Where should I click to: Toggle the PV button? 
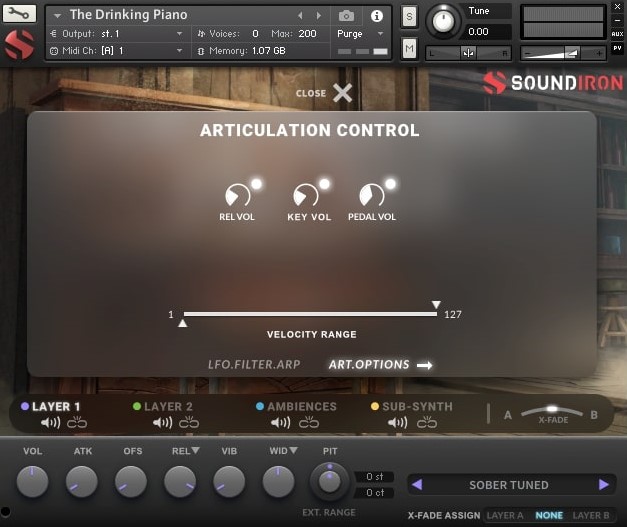pos(617,48)
